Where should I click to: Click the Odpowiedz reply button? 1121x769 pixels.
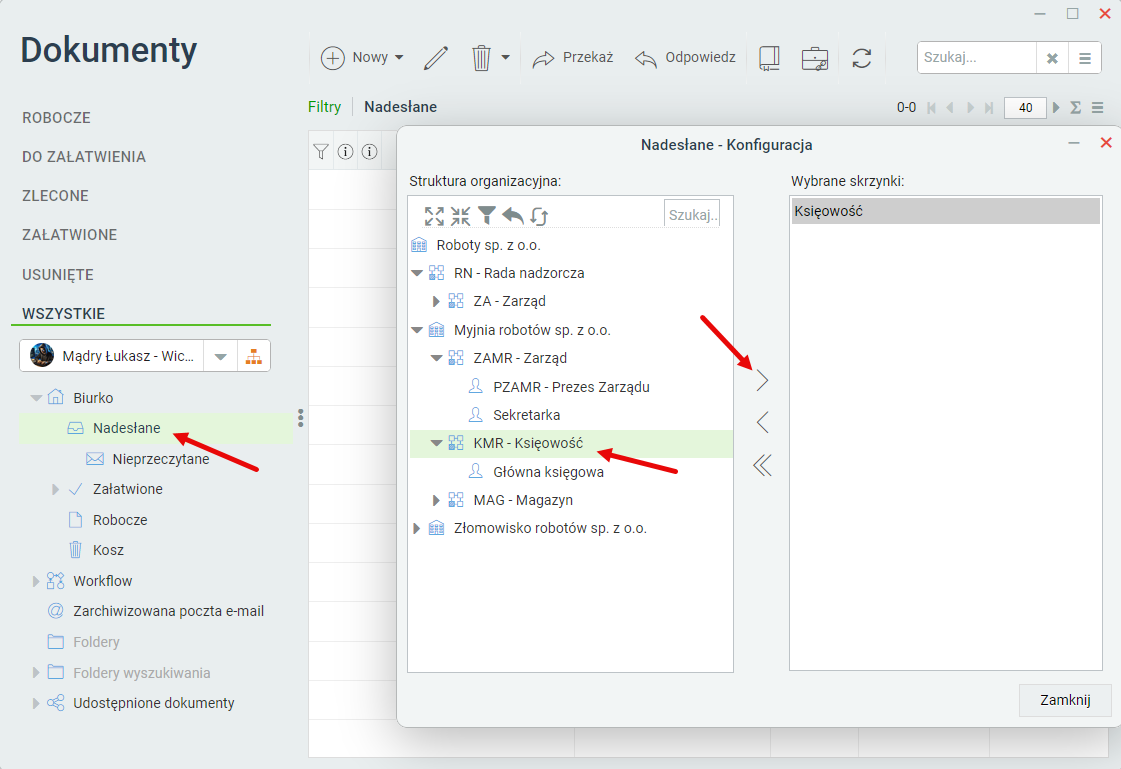point(685,58)
